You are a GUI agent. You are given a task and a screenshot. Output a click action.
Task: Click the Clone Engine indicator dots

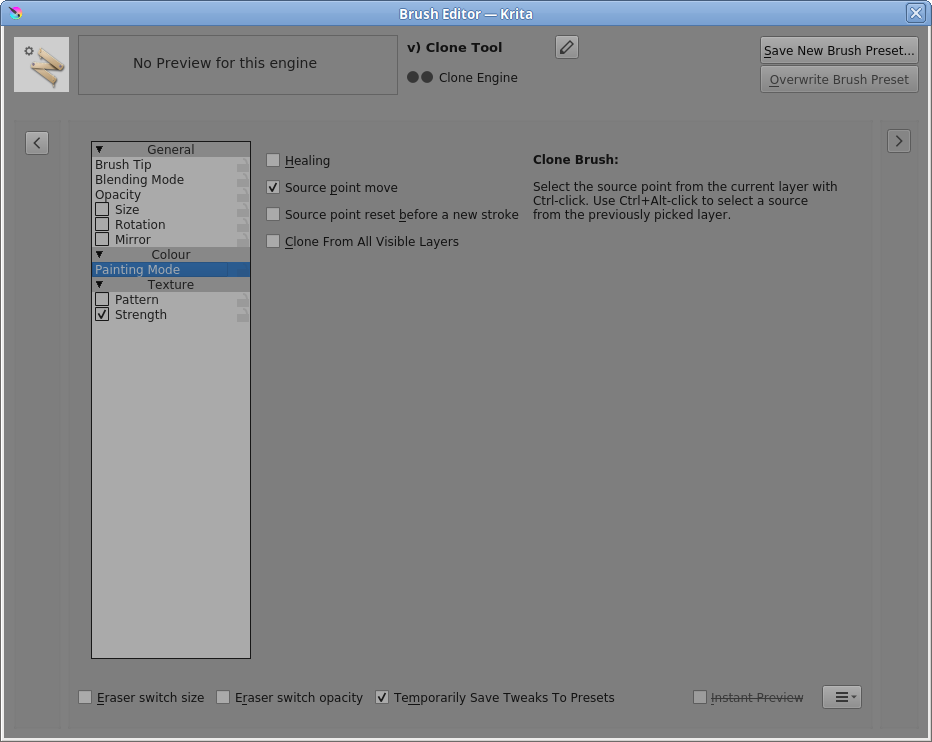416,77
